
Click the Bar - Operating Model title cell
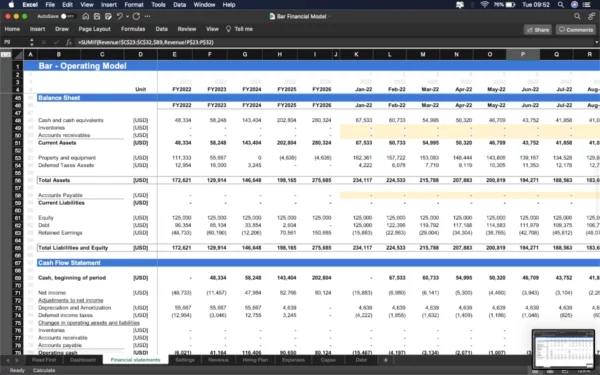[x=82, y=66]
